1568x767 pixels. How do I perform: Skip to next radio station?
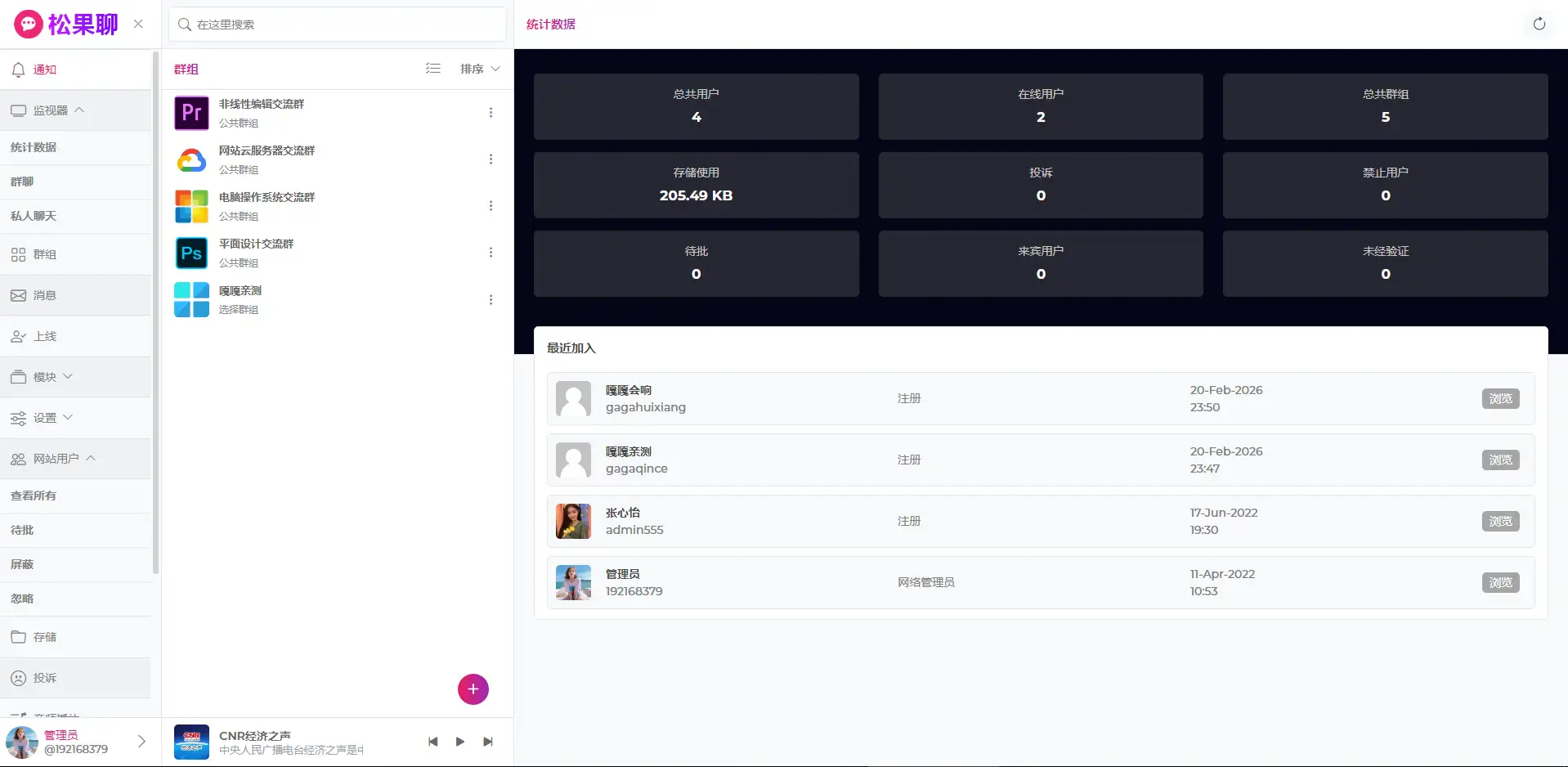[x=488, y=742]
